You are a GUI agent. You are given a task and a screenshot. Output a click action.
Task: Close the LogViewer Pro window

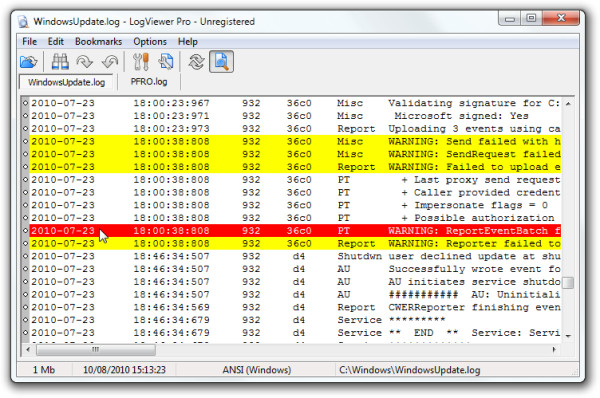[561, 18]
